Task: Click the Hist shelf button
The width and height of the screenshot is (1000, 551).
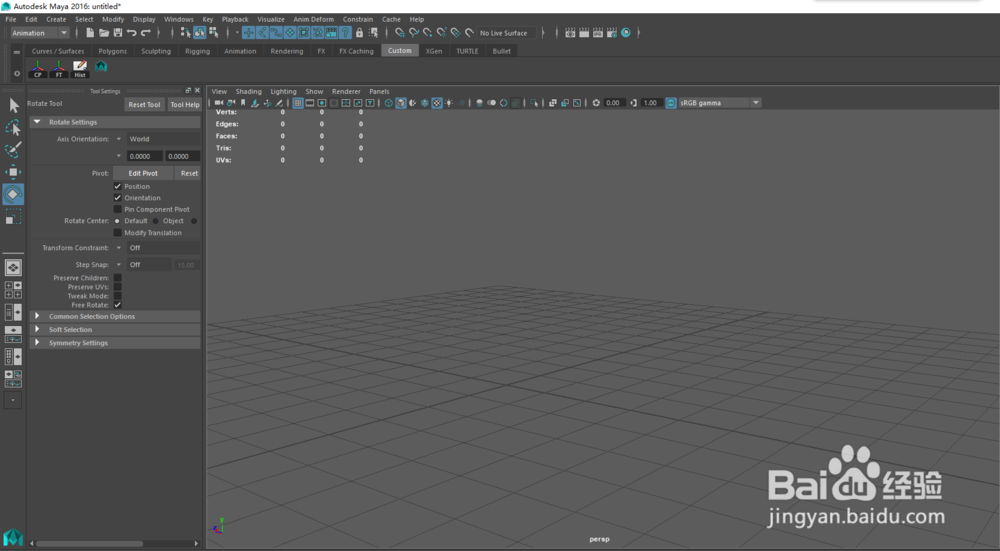Action: point(80,70)
